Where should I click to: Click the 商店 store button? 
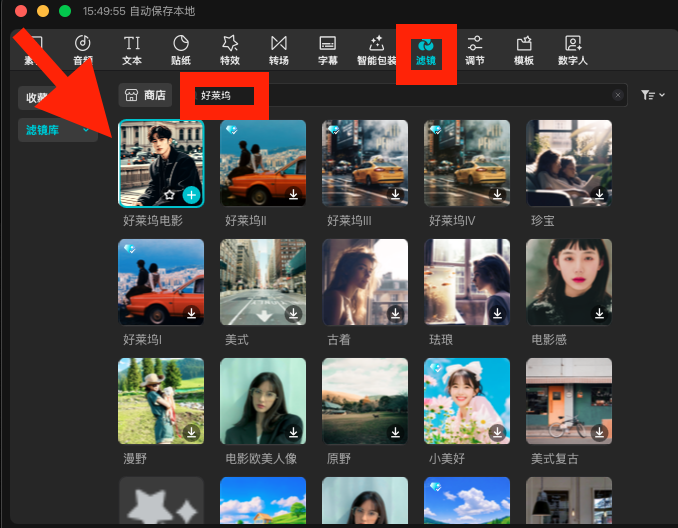145,95
